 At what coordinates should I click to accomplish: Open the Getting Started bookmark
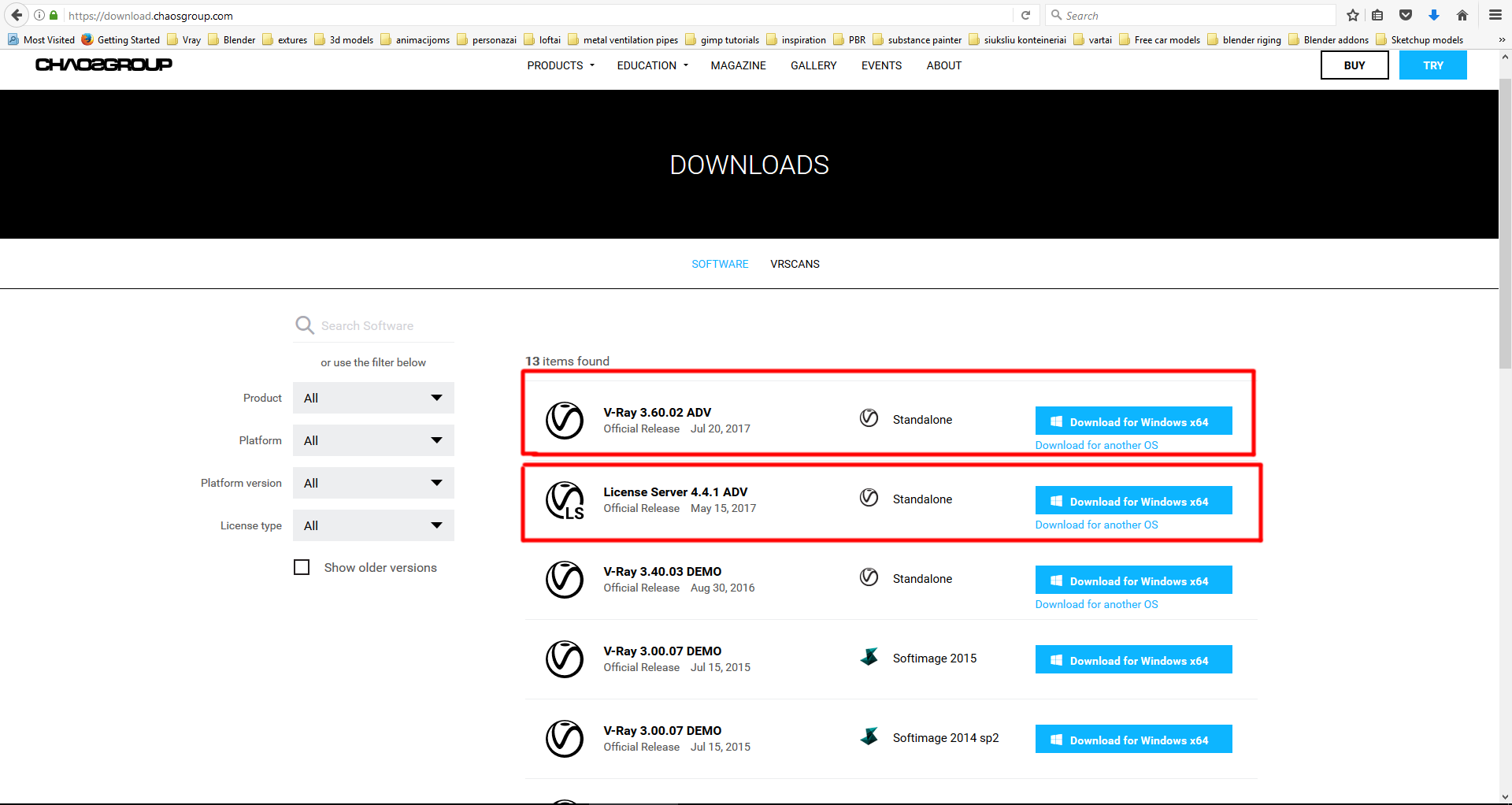(x=120, y=39)
